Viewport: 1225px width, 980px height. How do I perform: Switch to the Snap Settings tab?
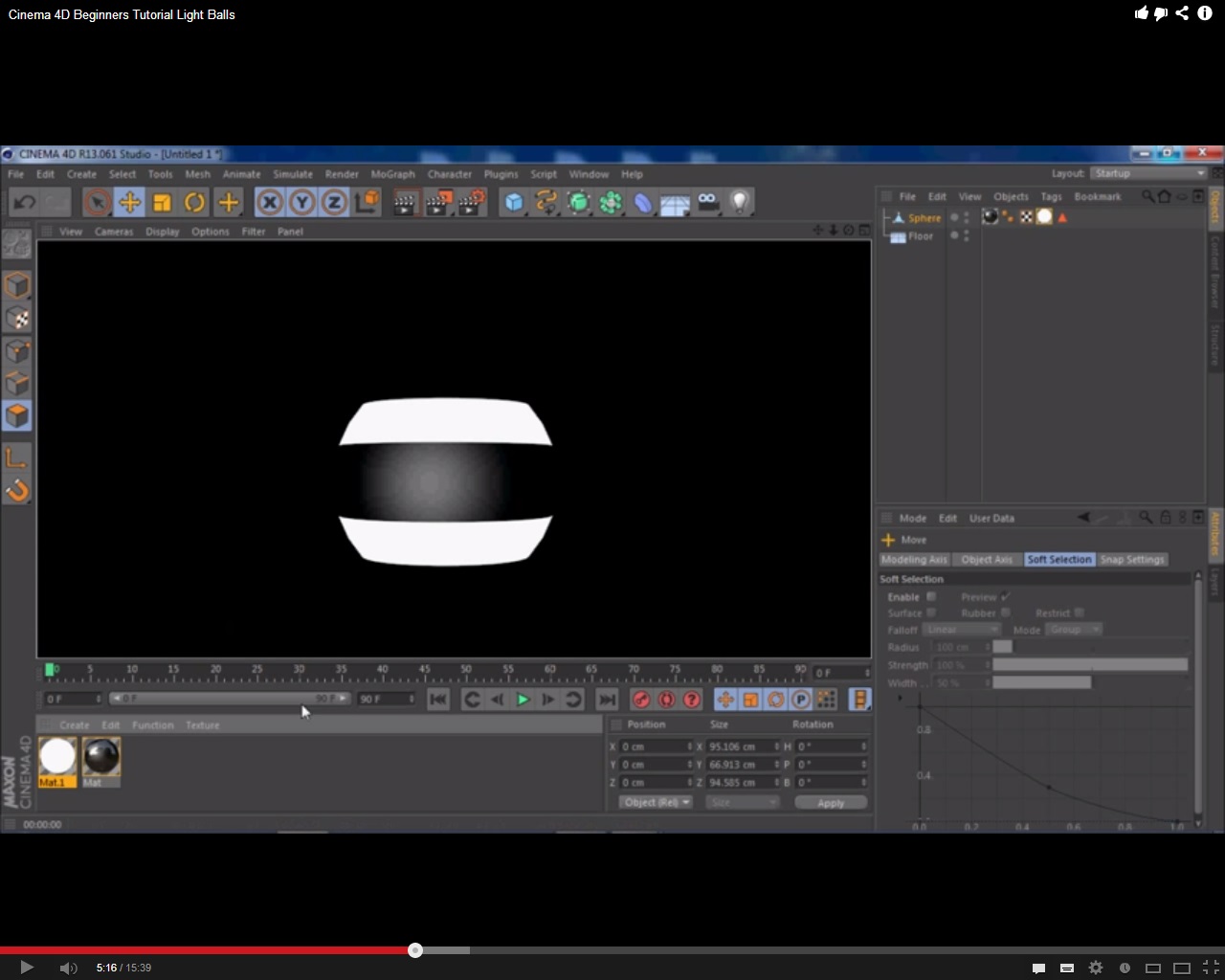pyautogui.click(x=1131, y=559)
